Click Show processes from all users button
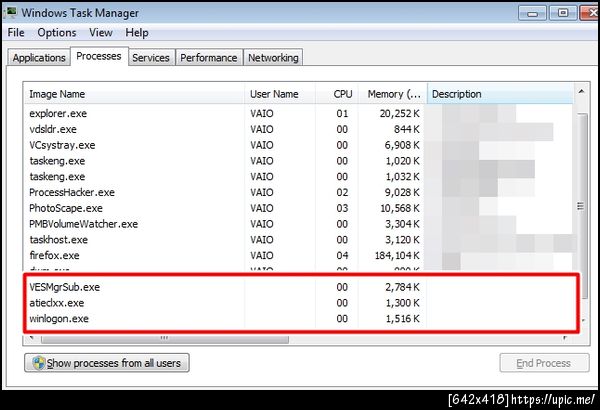600x410 pixels. (x=107, y=363)
